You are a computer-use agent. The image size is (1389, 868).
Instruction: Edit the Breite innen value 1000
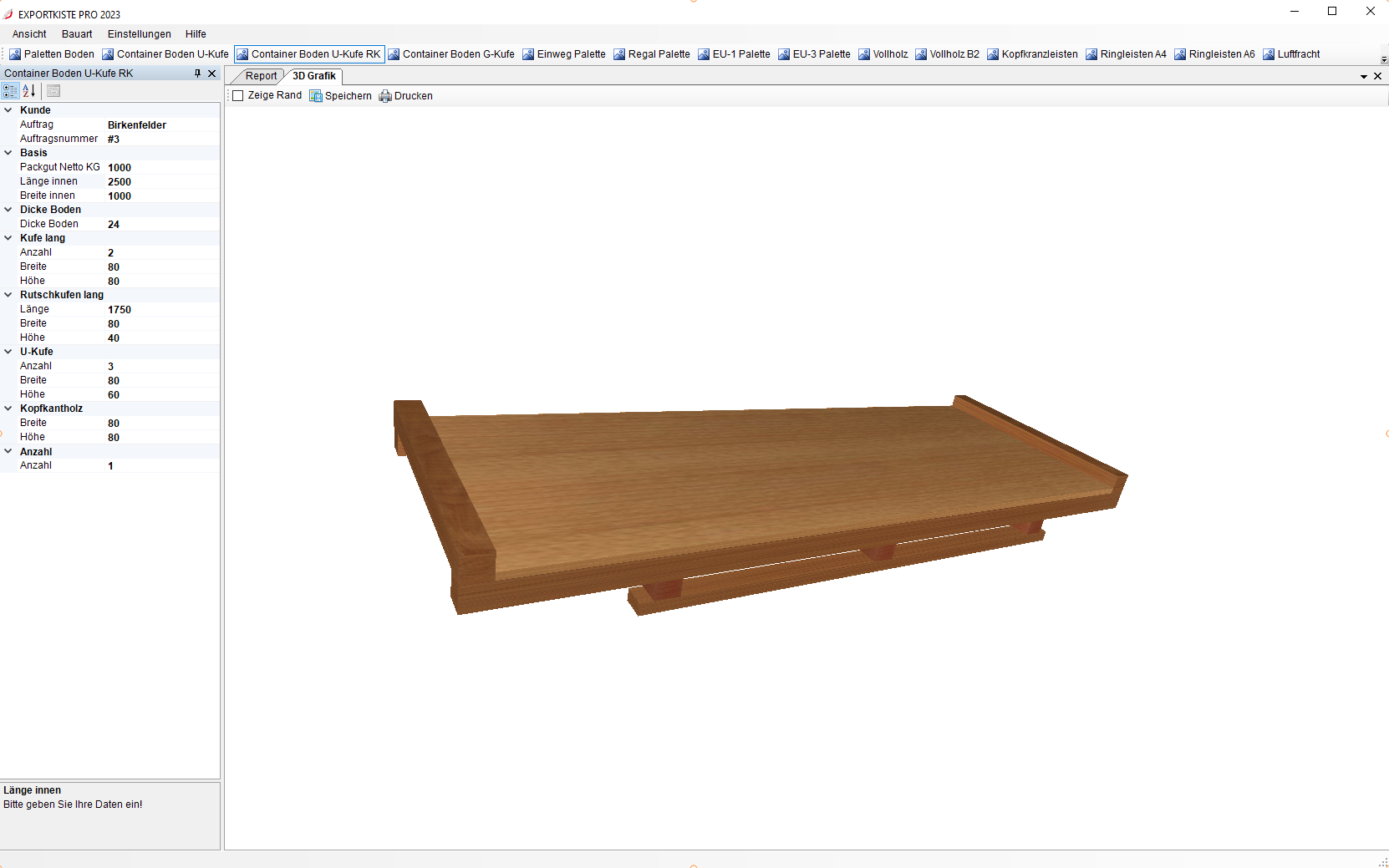point(162,196)
